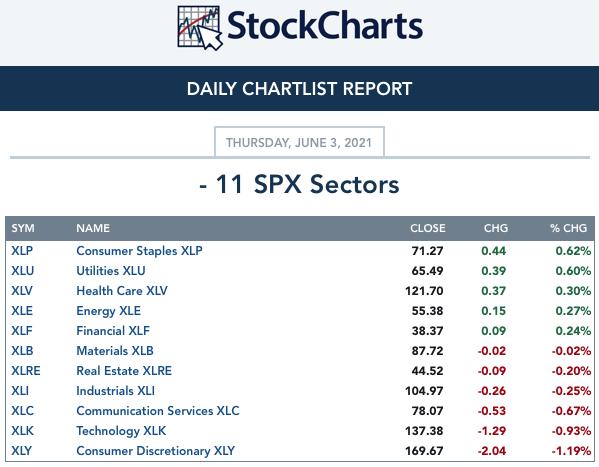Click Technology XLK name link

tap(121, 431)
